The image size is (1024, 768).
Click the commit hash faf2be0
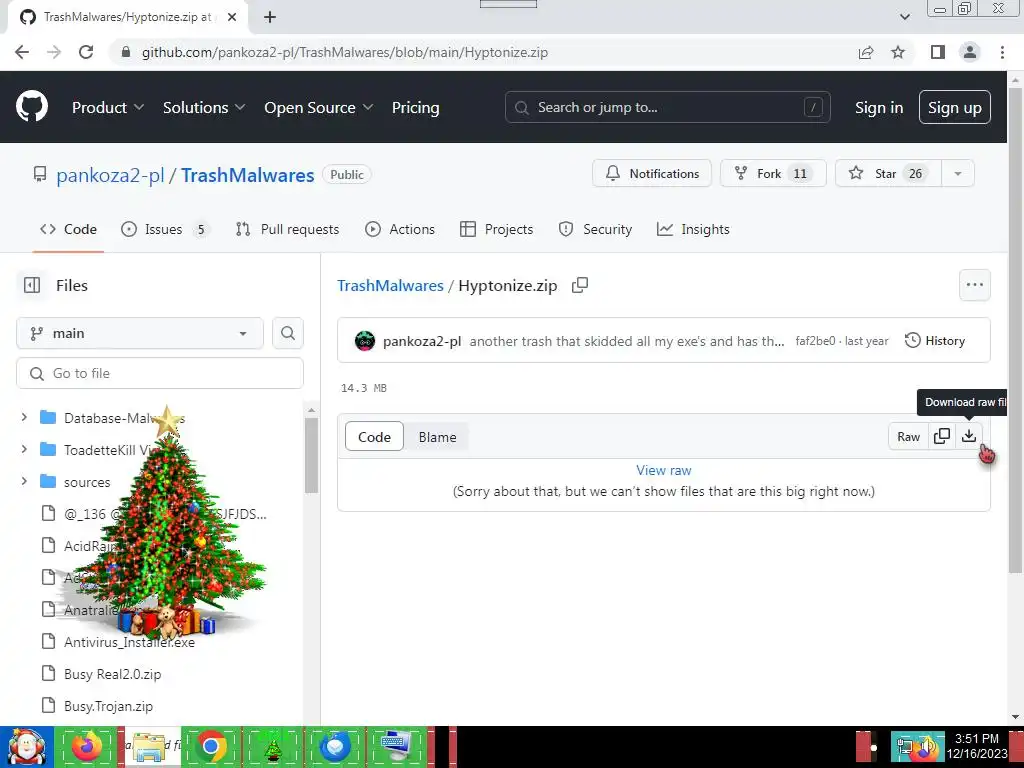tap(815, 341)
